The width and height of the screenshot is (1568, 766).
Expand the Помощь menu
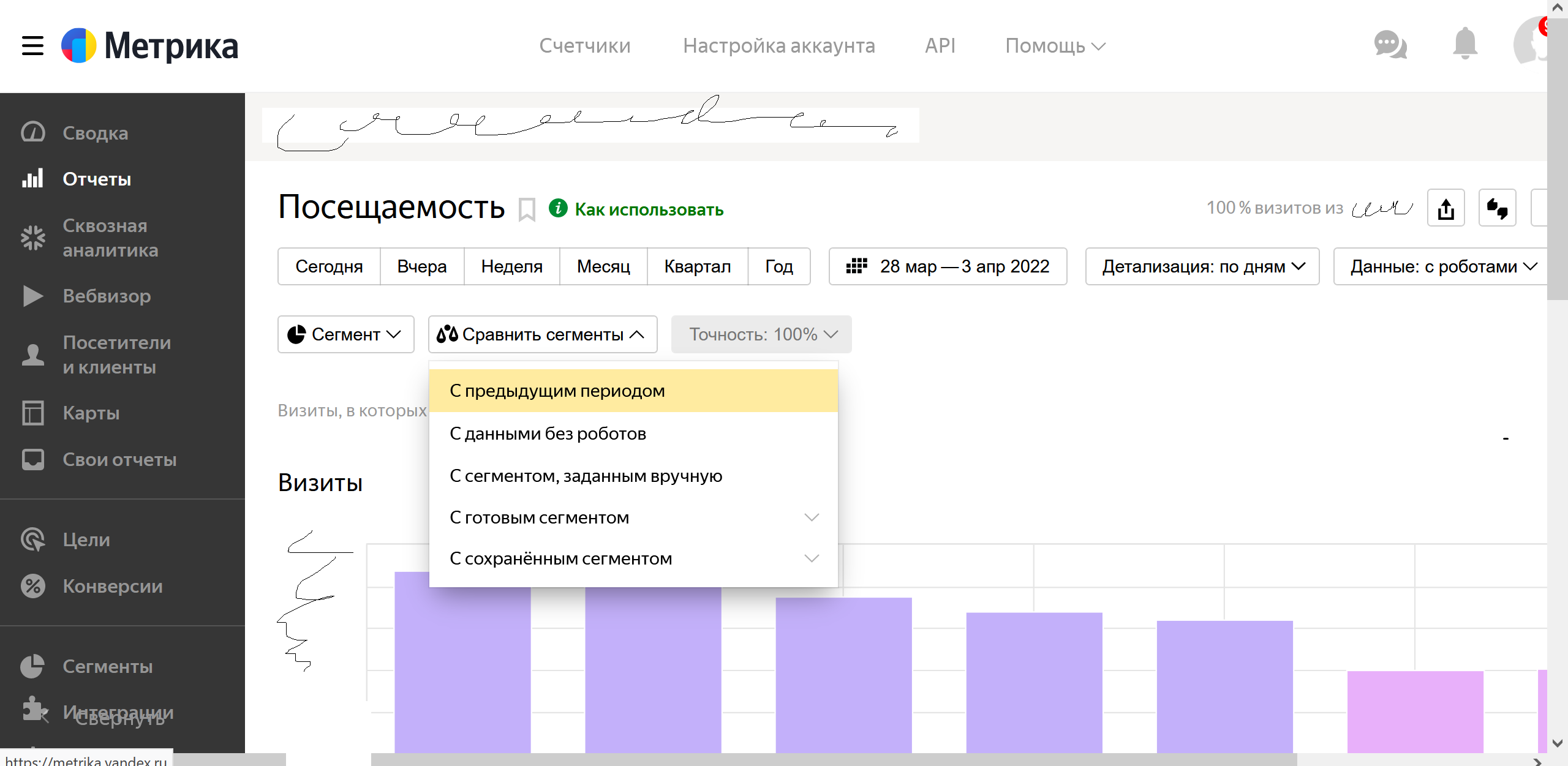tap(1055, 46)
